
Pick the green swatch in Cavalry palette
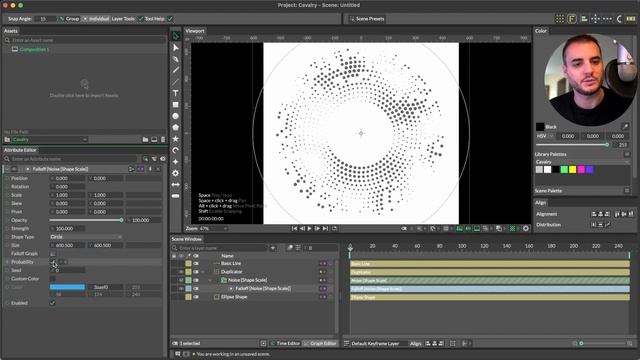pyautogui.click(x=564, y=169)
